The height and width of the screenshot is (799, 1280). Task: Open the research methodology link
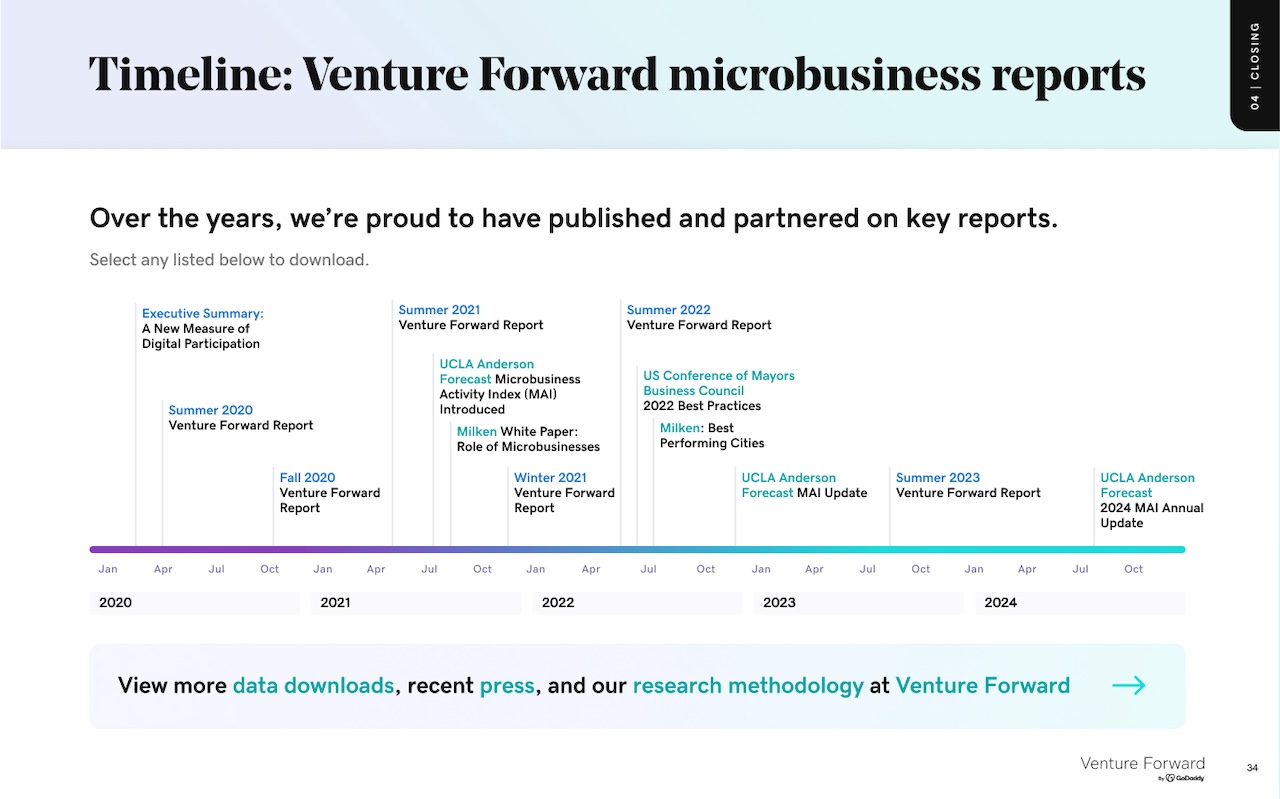pos(748,686)
